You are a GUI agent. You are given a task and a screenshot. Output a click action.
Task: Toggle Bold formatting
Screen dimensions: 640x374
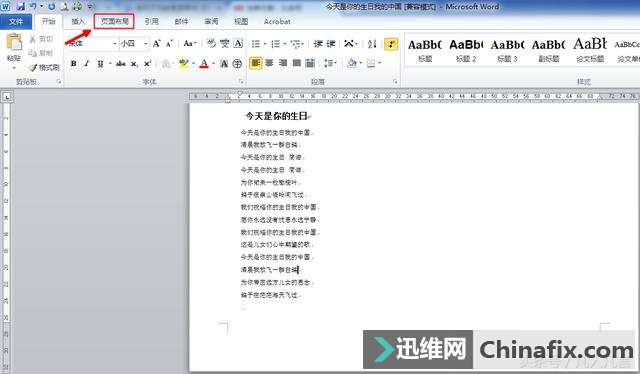(x=73, y=64)
